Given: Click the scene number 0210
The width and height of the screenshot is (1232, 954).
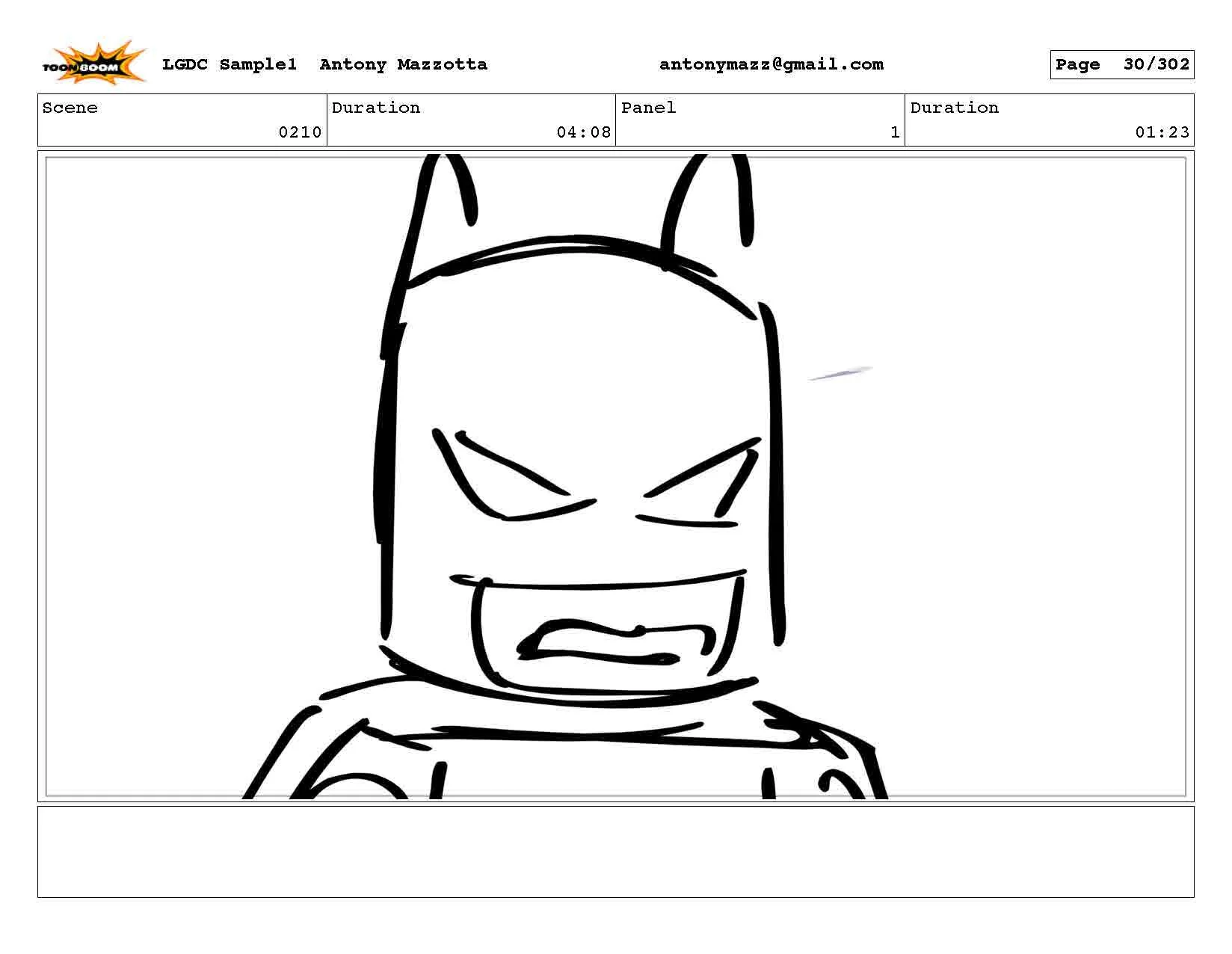Looking at the screenshot, I should (300, 132).
